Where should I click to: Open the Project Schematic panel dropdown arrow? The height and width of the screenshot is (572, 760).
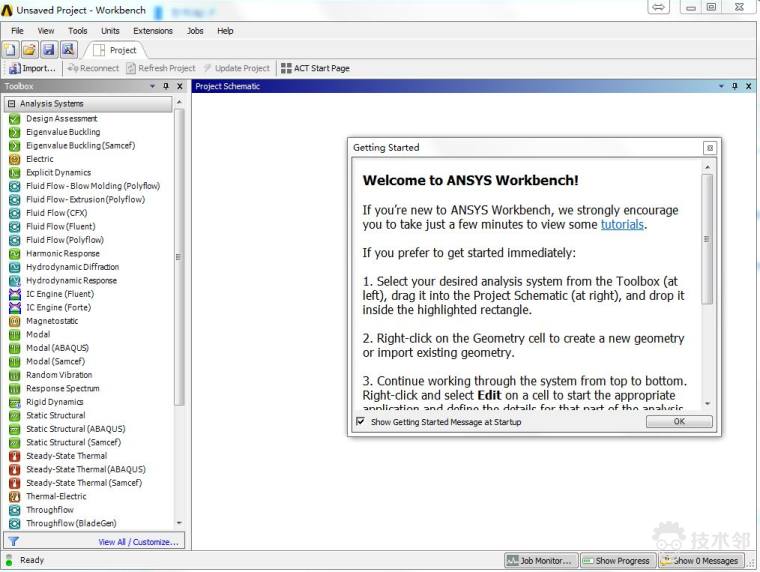click(x=721, y=86)
